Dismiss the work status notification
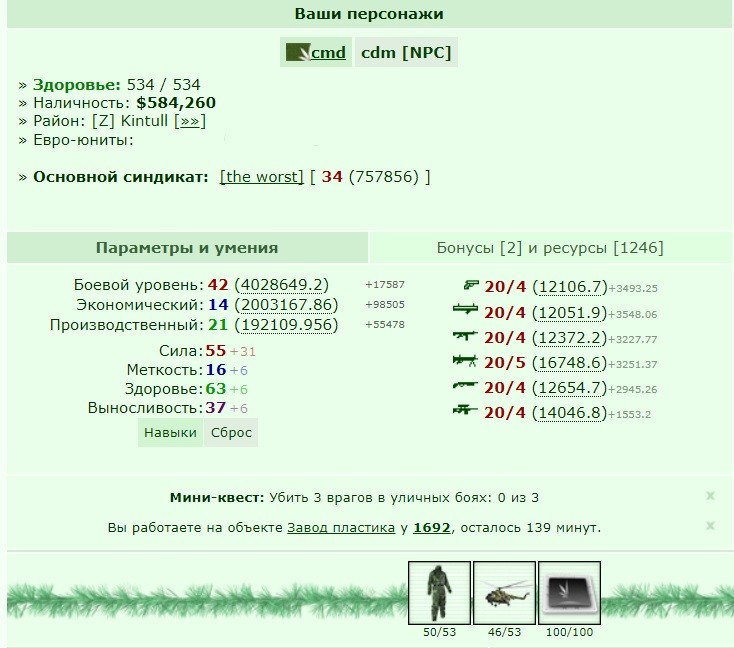The height and width of the screenshot is (648, 734). (710, 525)
